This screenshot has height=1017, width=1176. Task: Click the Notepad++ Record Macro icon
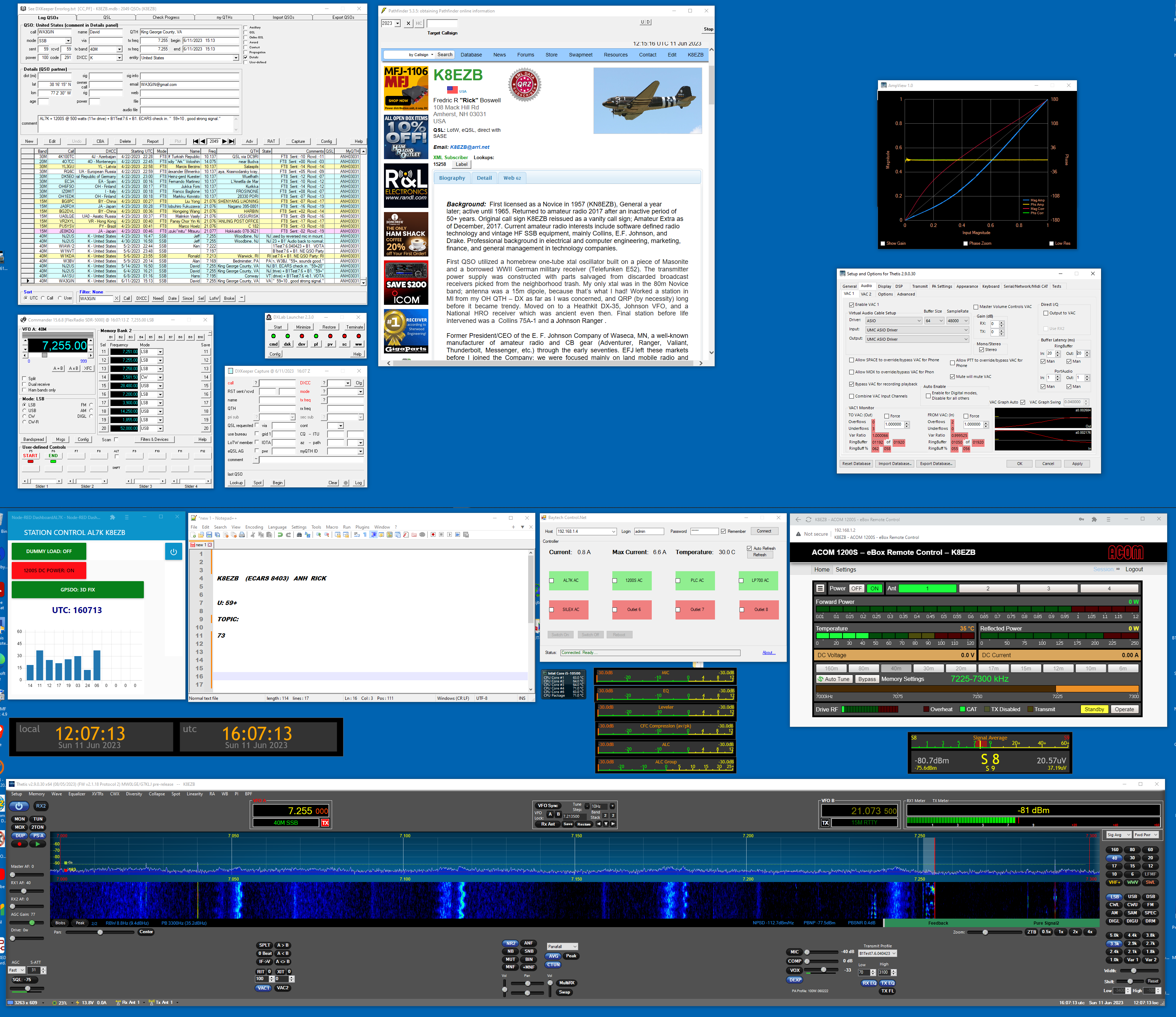433,535
